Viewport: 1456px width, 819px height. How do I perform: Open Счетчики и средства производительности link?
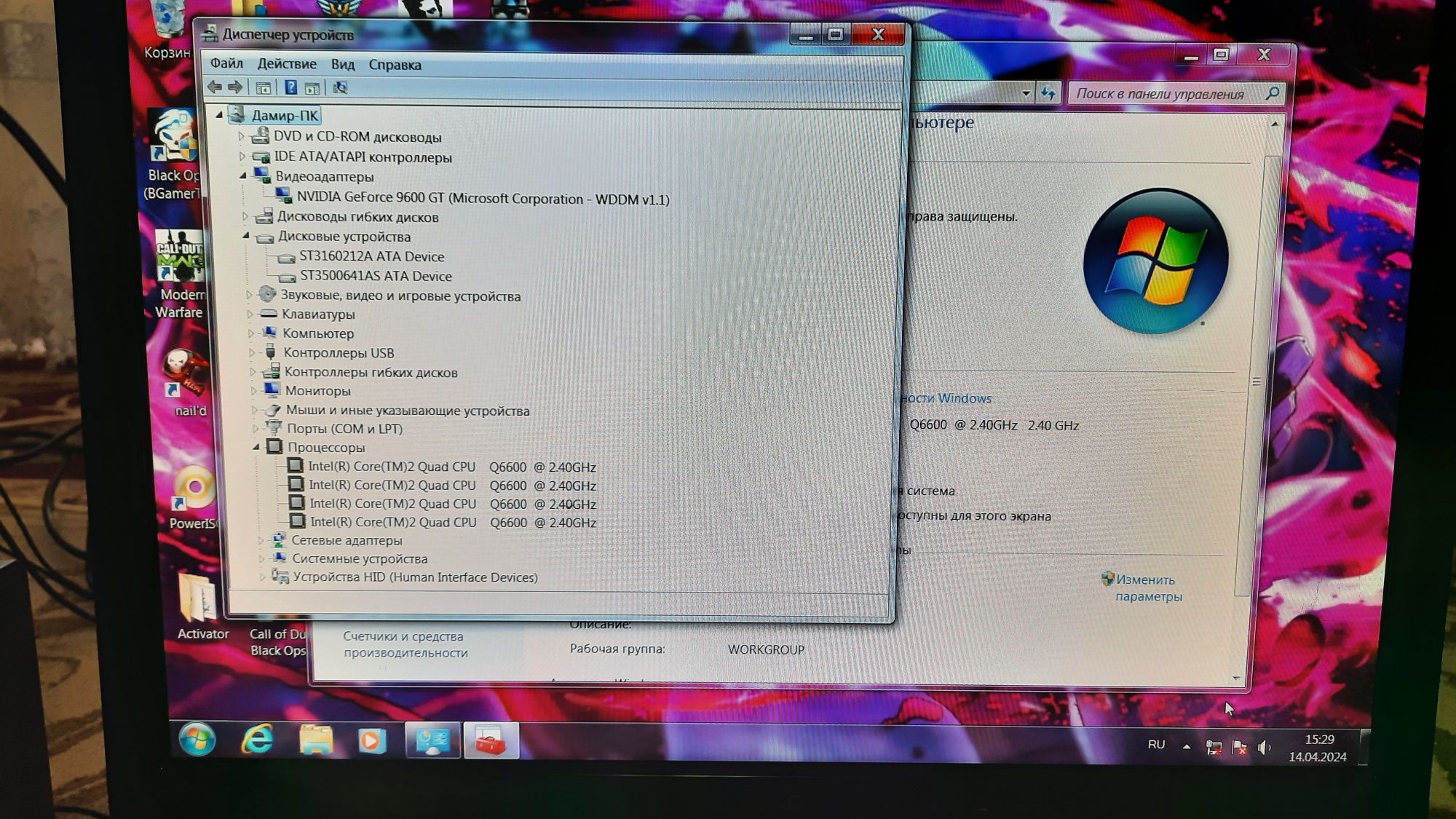click(x=405, y=644)
